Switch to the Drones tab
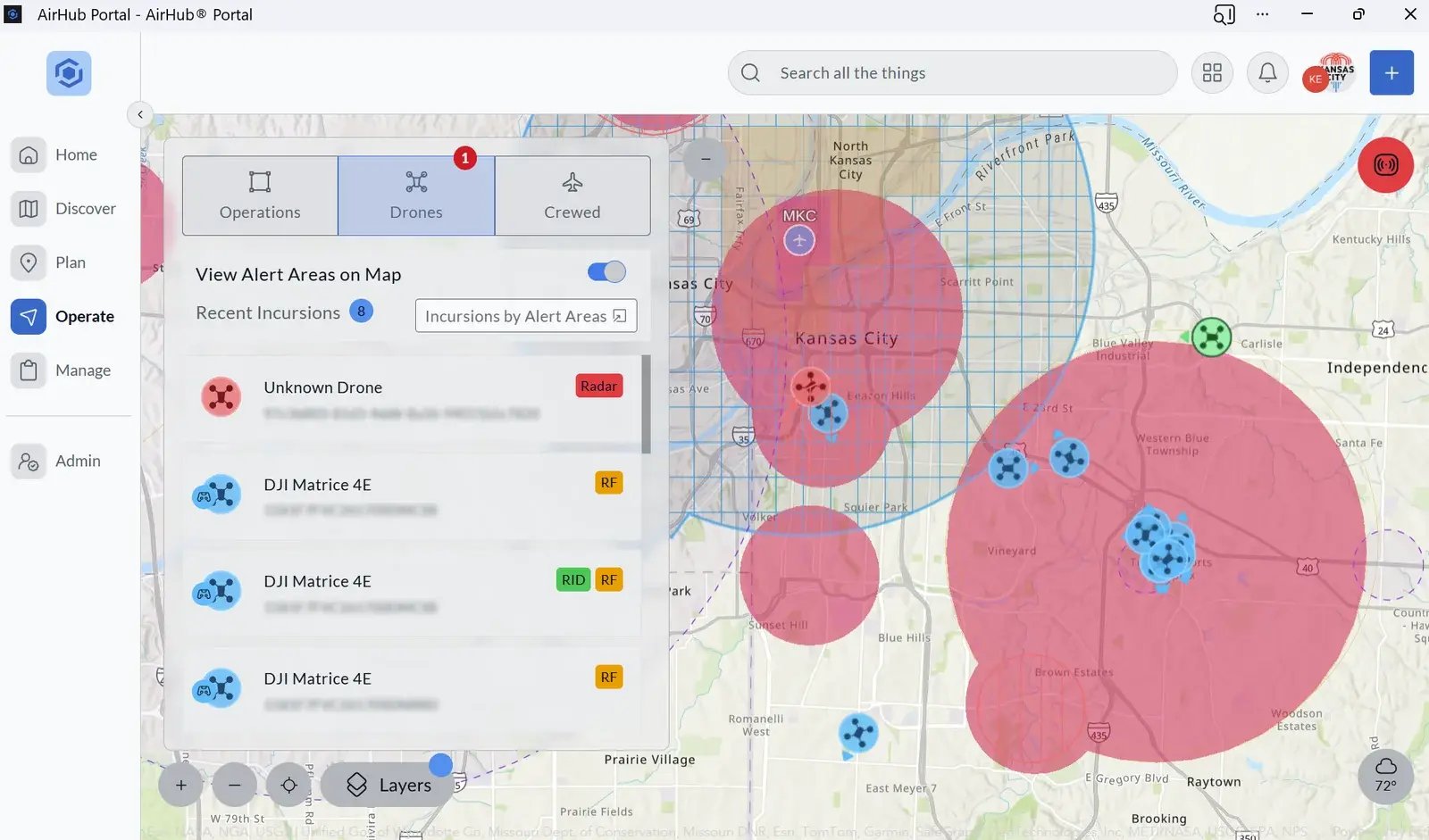Screen dimensions: 1429x840 pyautogui.click(x=416, y=195)
